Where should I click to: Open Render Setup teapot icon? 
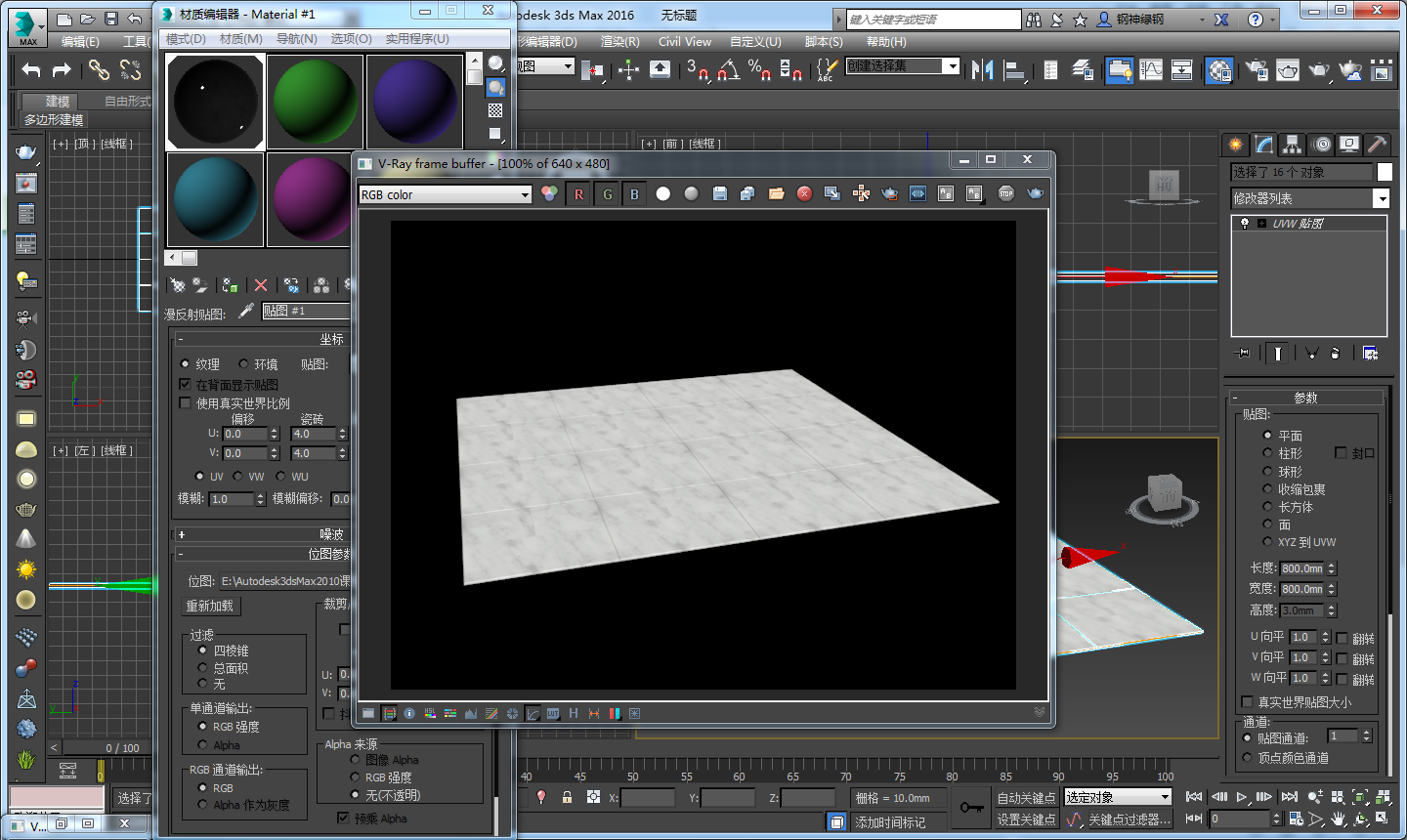[x=1258, y=69]
